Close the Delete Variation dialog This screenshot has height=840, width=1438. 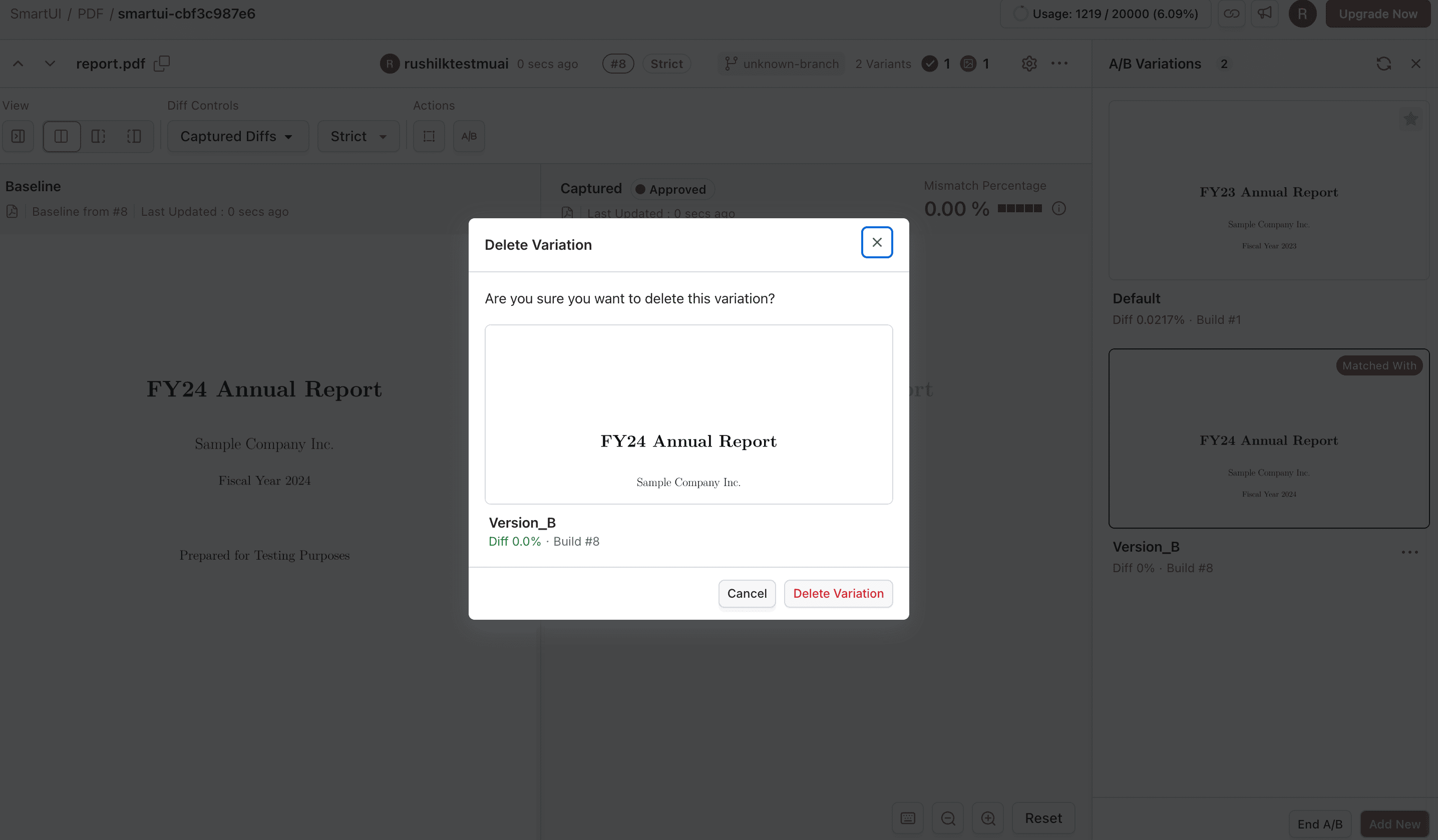[877, 242]
